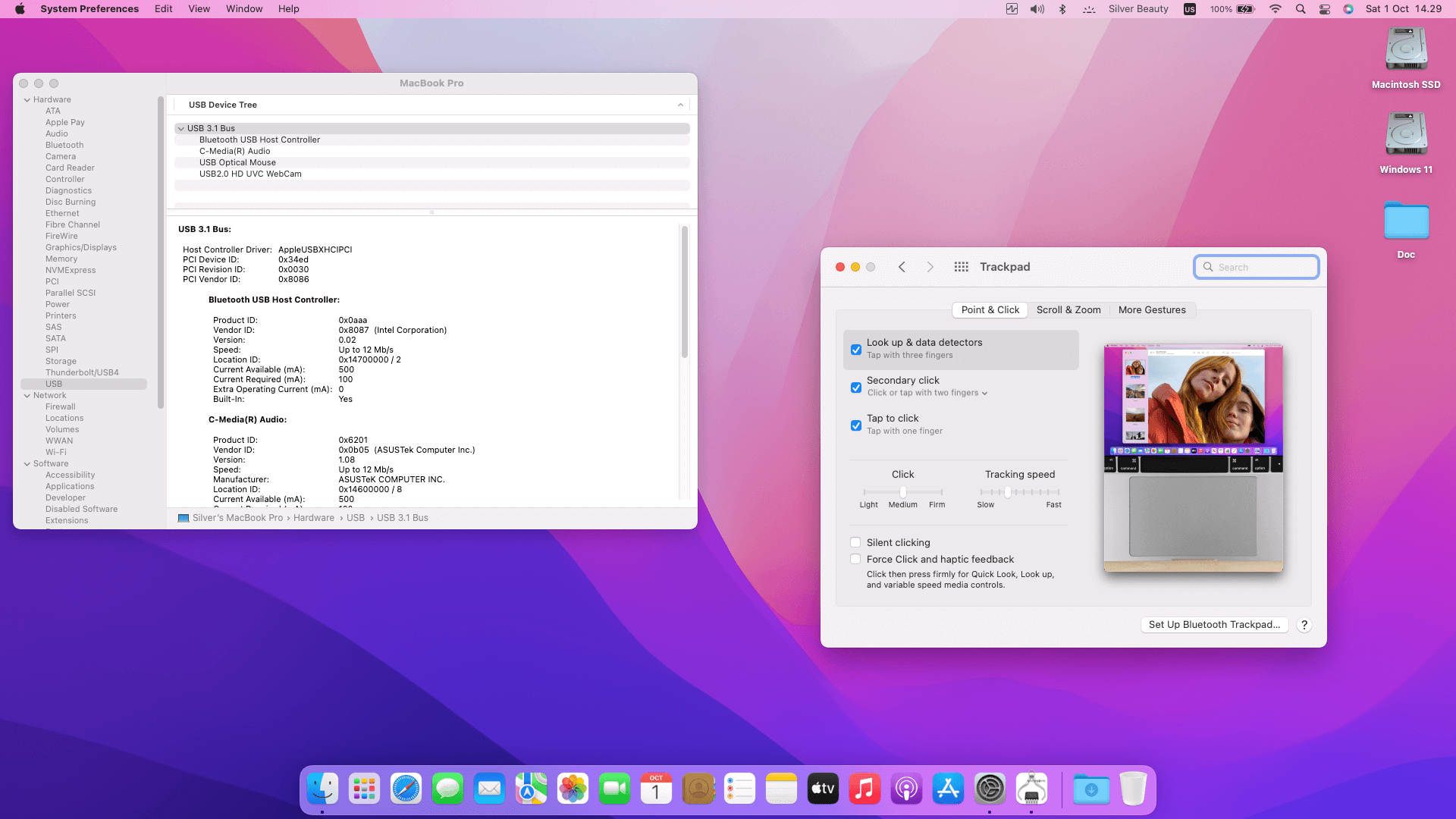Open the Apple menu
The image size is (1456, 819).
click(20, 9)
